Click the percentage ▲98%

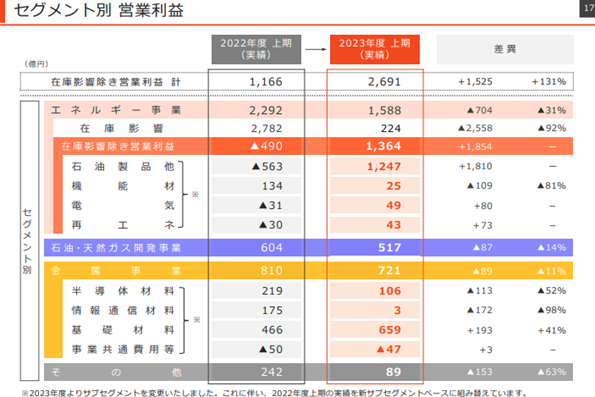click(x=552, y=310)
